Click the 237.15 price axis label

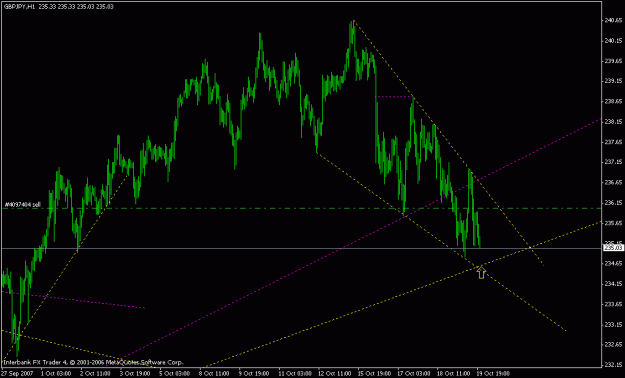[614, 162]
